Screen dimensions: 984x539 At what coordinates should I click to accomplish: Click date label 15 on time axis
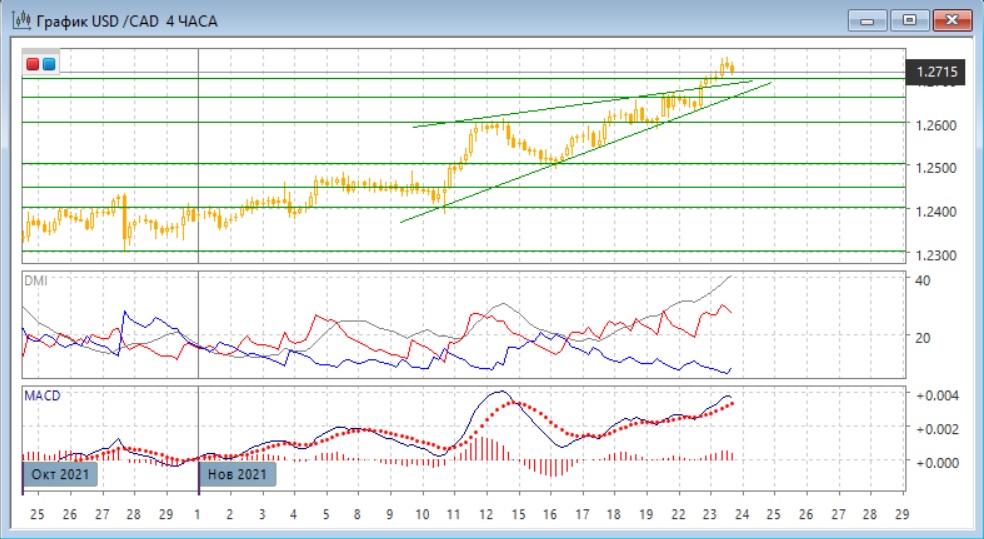pos(518,515)
